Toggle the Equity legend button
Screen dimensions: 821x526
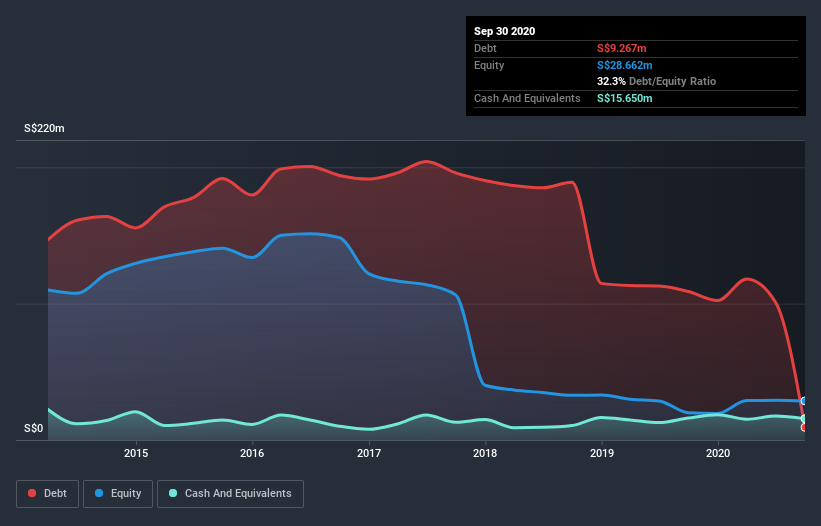click(x=118, y=494)
